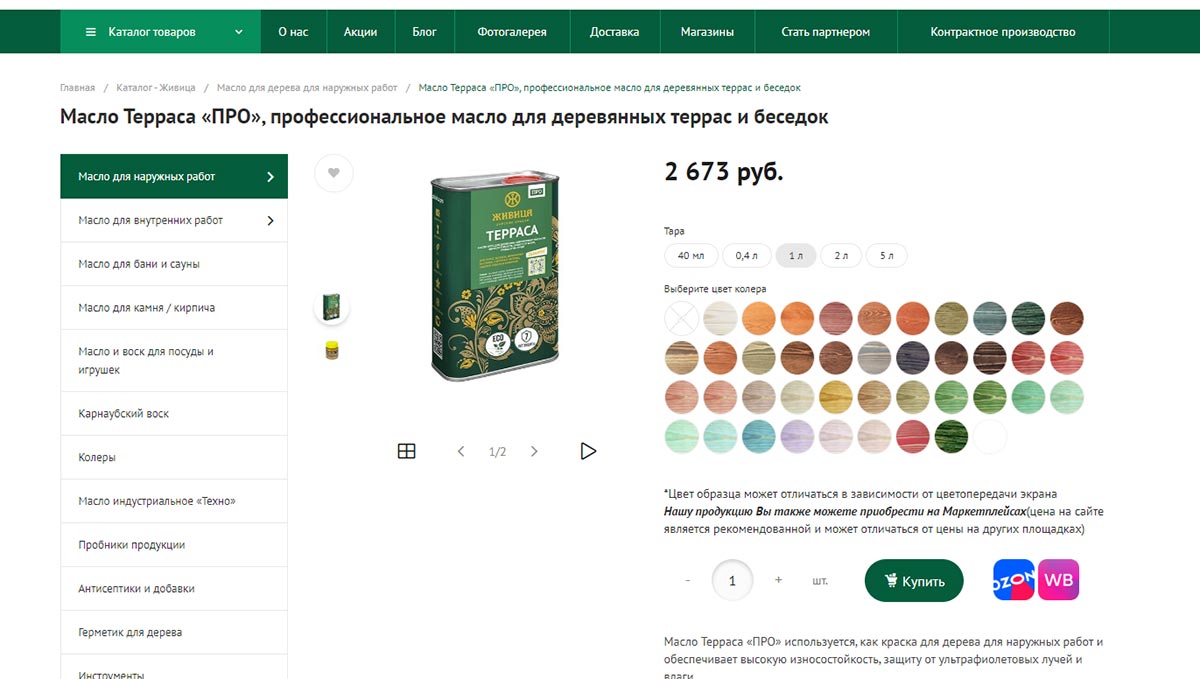The width and height of the screenshot is (1200, 679).
Task: Pick the white wood color swatch
Action: [720, 318]
